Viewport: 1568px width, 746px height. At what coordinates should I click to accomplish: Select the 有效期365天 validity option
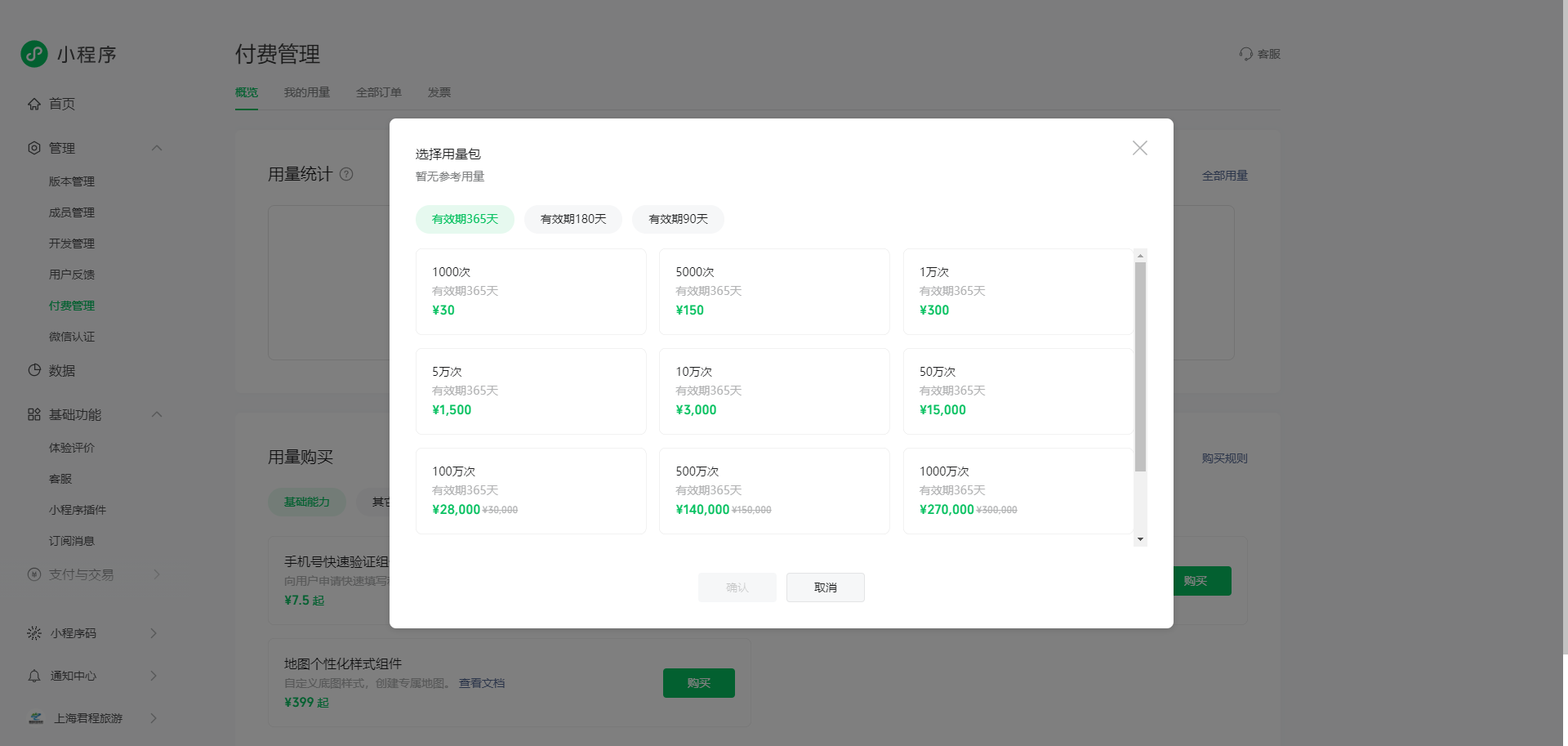coord(465,219)
